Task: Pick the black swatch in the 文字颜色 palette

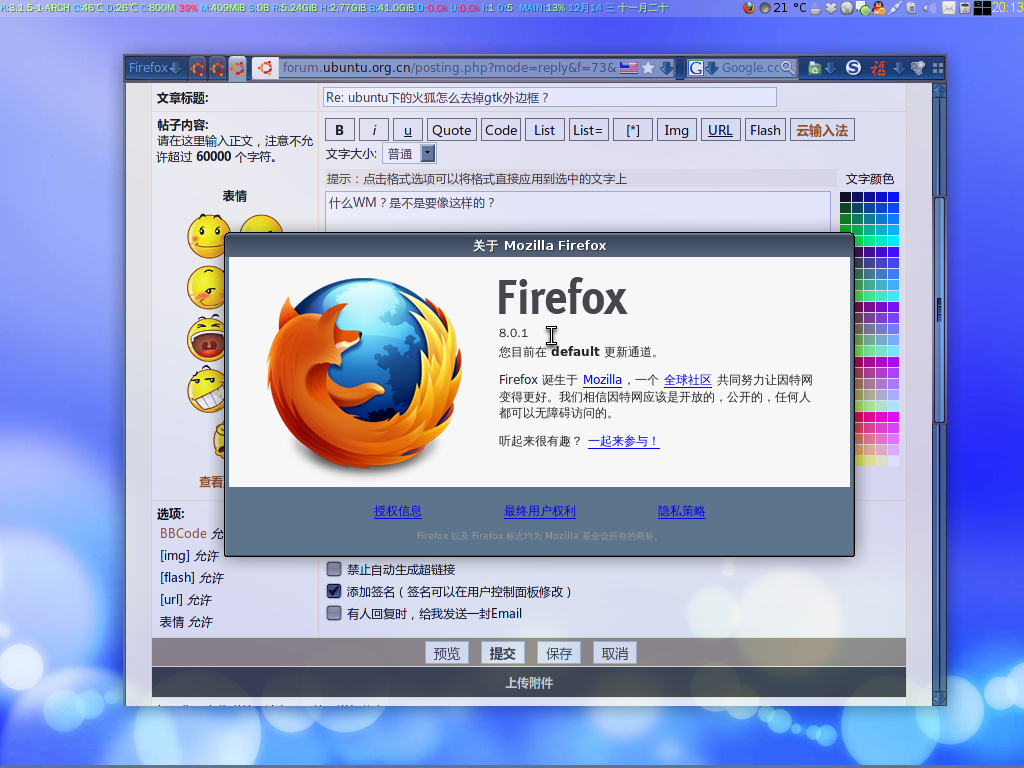Action: point(845,197)
